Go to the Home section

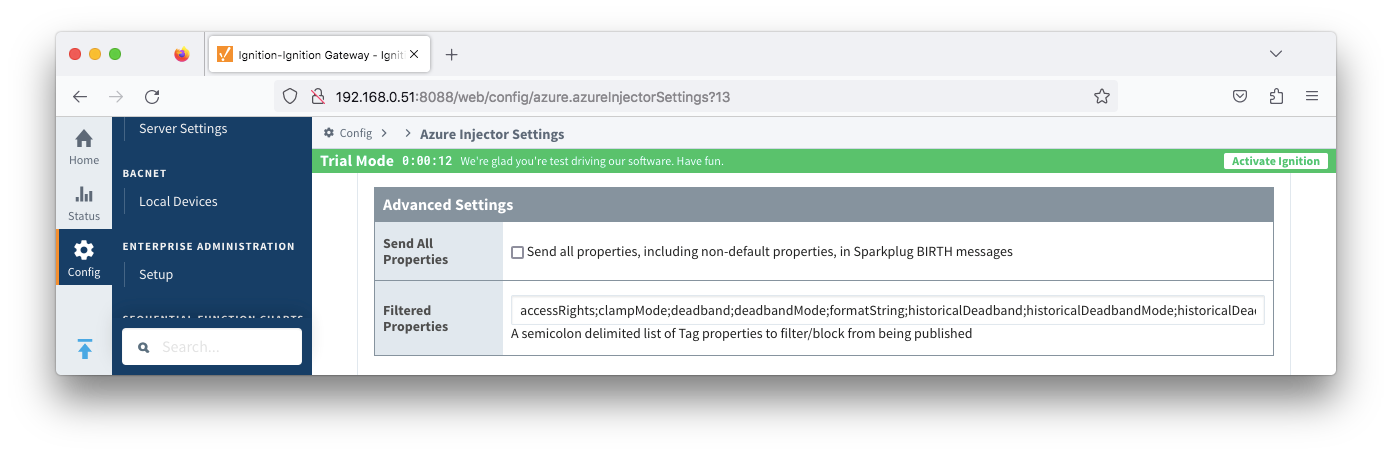click(x=84, y=146)
